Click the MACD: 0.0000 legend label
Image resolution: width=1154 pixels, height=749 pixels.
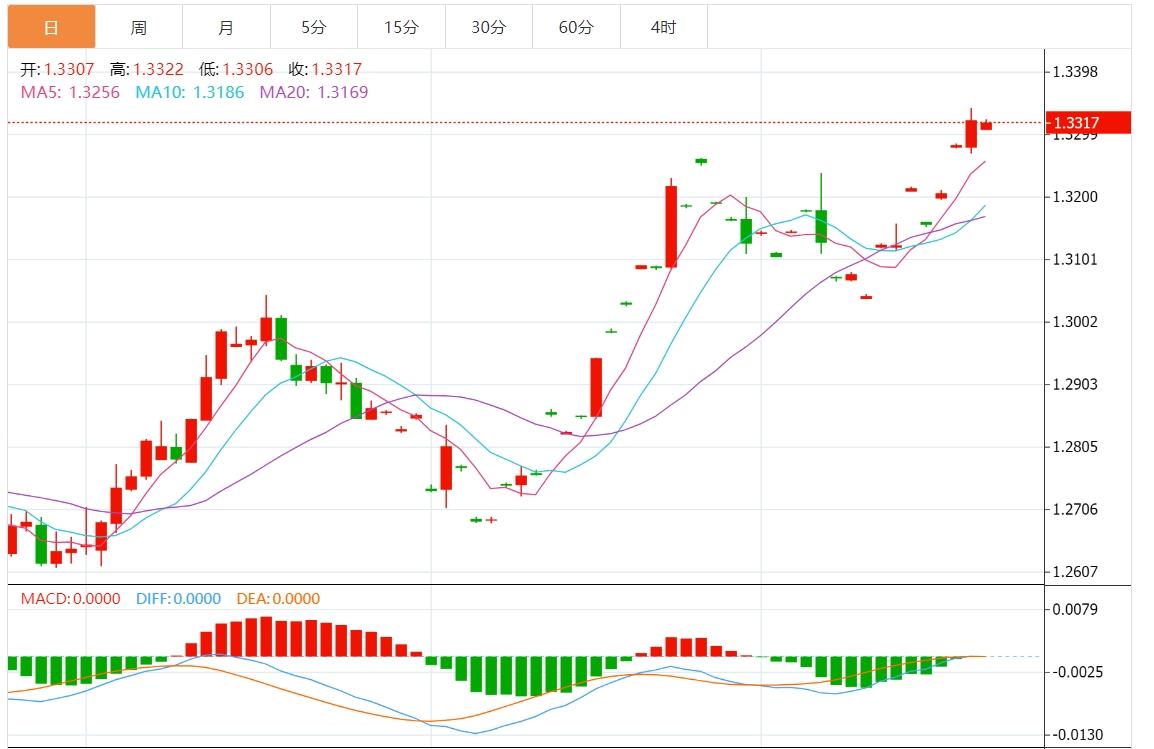click(70, 599)
